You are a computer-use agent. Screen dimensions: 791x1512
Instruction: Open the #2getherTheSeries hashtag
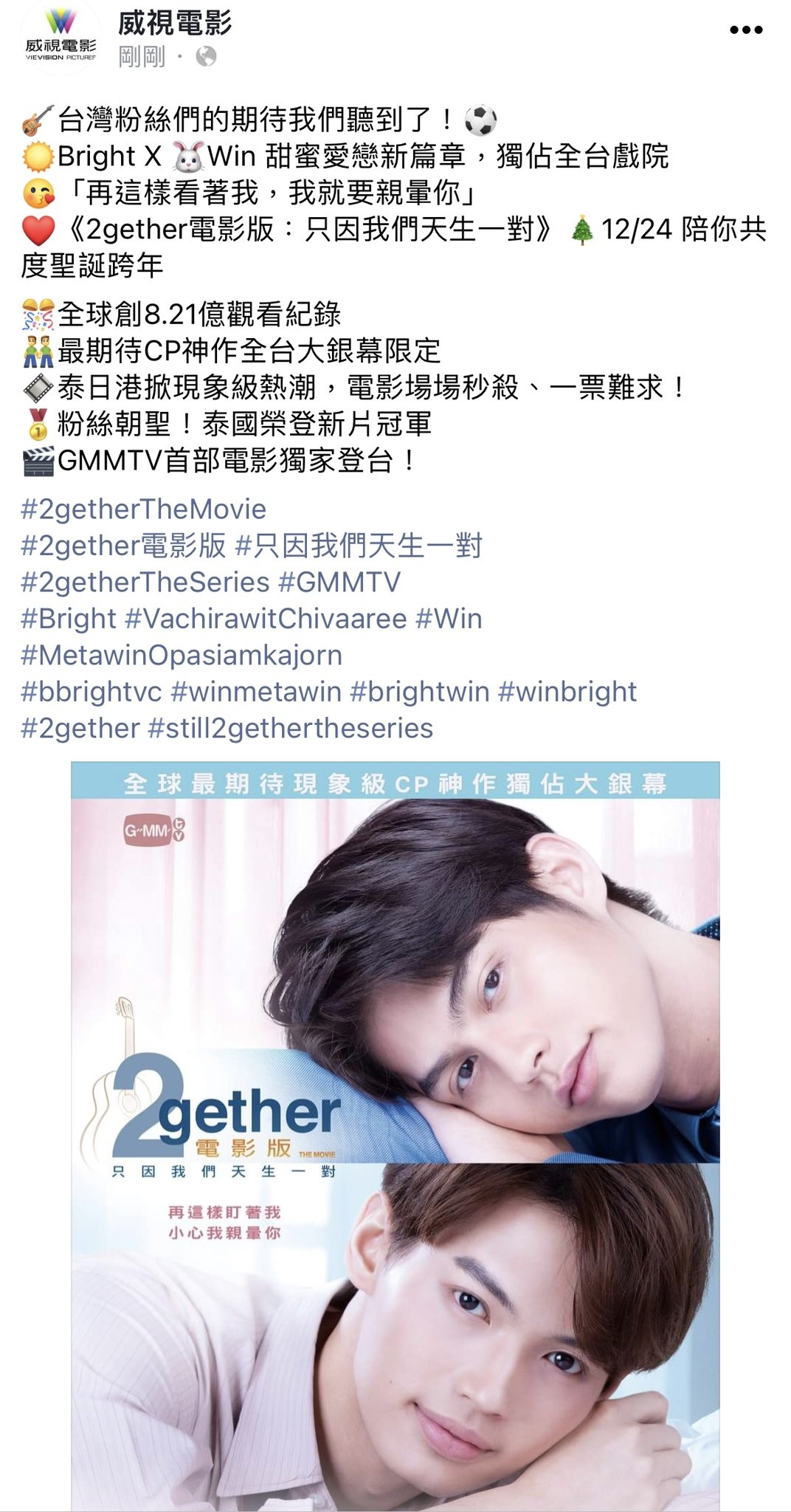pyautogui.click(x=145, y=582)
